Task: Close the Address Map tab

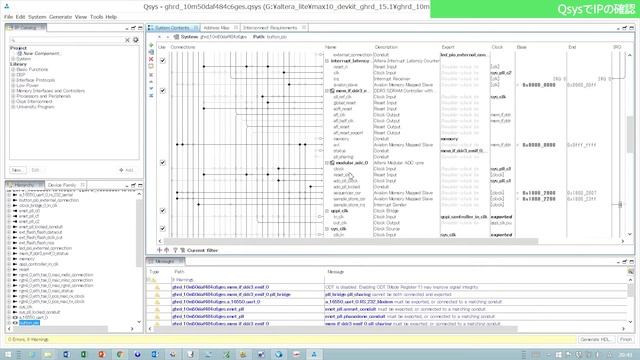Action: click(x=236, y=28)
